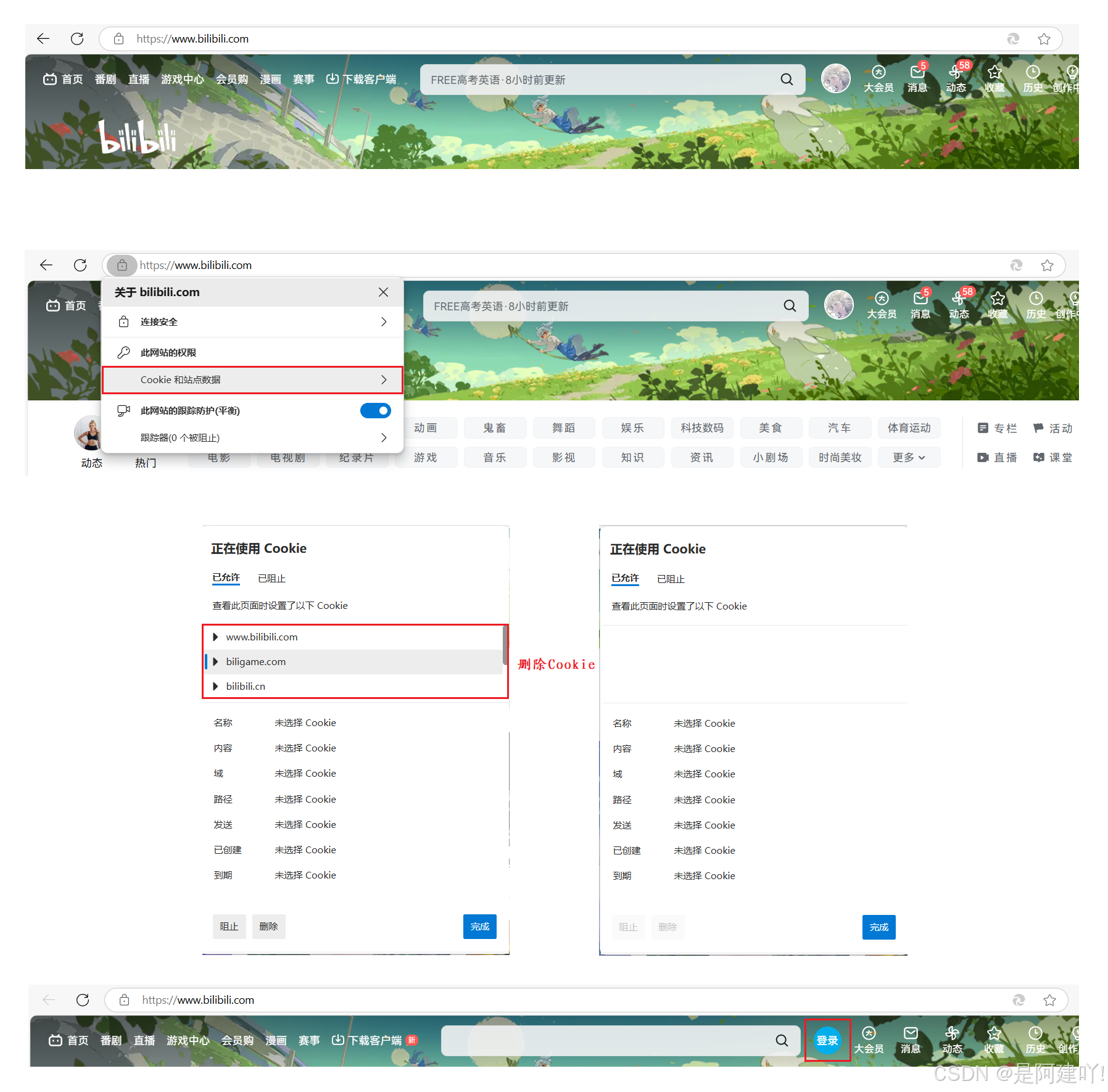Open the 专栏 shortcut
1108x1092 pixels.
coord(997,428)
